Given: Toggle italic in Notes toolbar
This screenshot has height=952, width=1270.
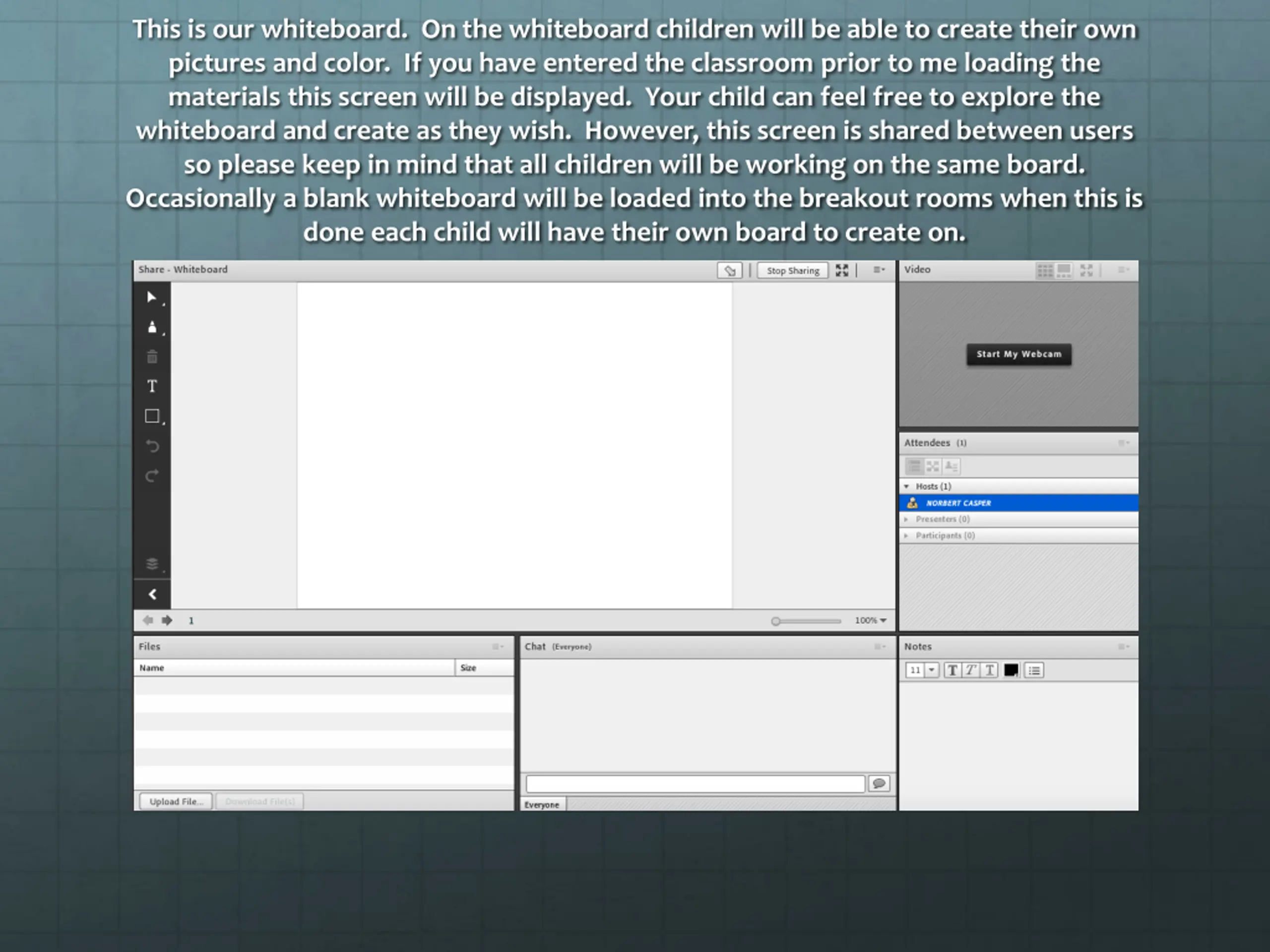Looking at the screenshot, I should 971,670.
